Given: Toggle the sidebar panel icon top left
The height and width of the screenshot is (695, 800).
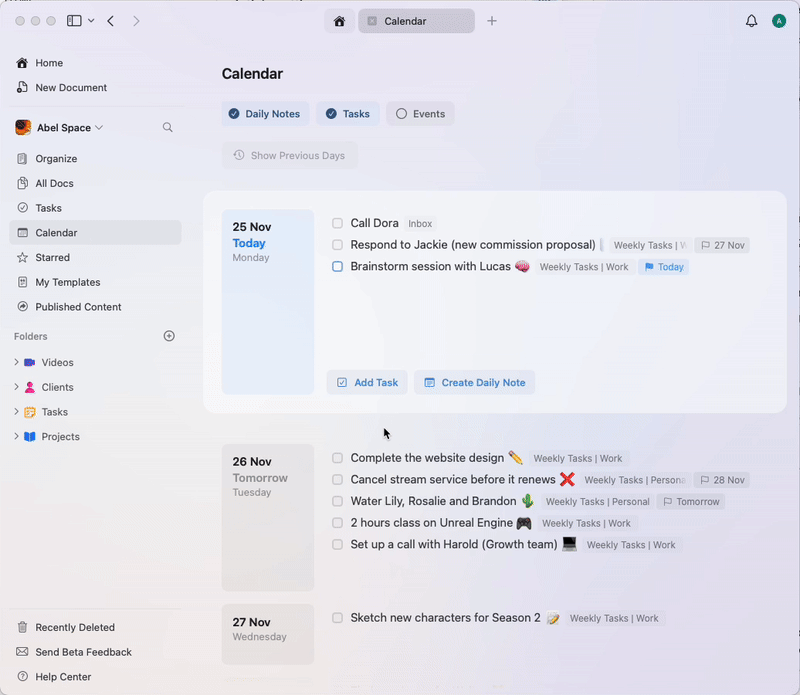Looking at the screenshot, I should coord(73,20).
